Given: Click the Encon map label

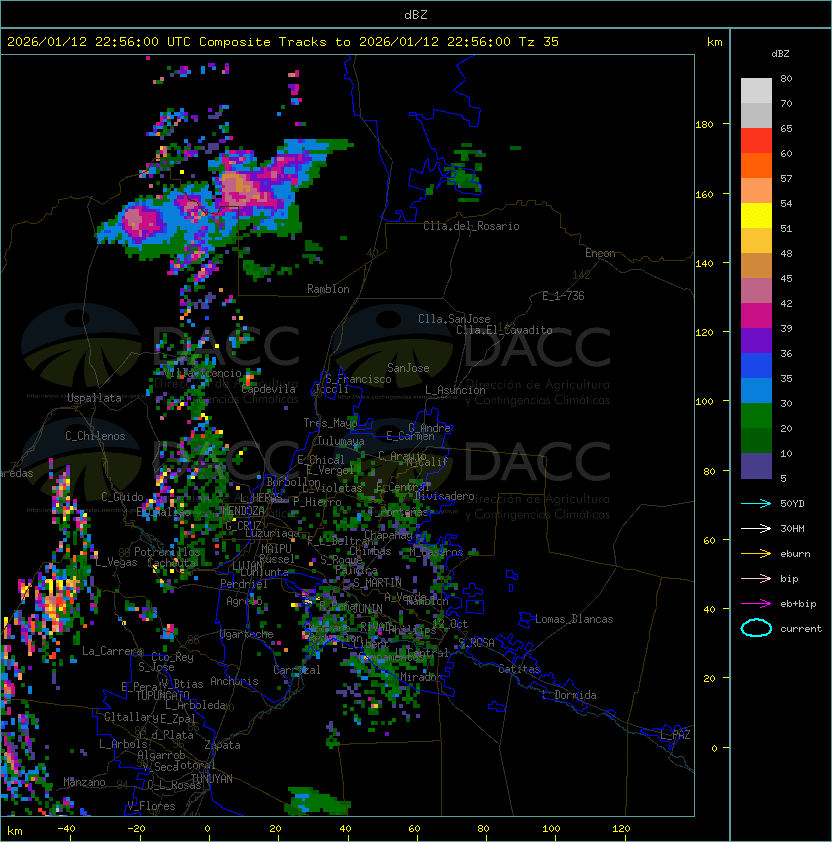Looking at the screenshot, I should (600, 253).
